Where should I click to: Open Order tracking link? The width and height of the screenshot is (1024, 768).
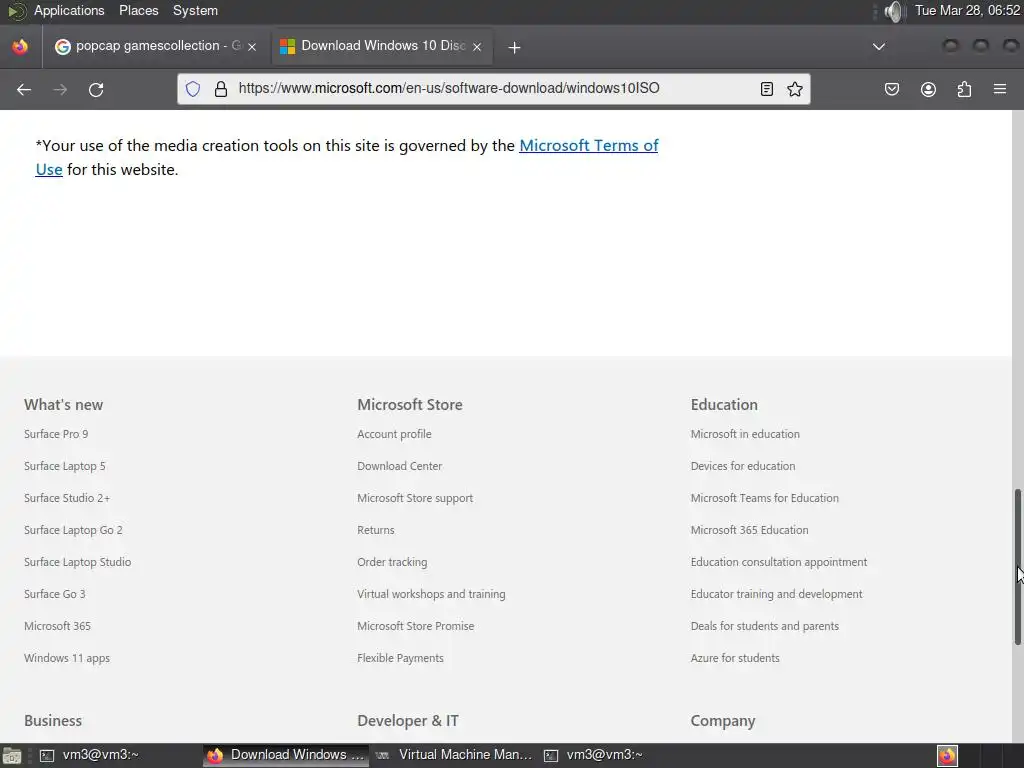(x=392, y=562)
